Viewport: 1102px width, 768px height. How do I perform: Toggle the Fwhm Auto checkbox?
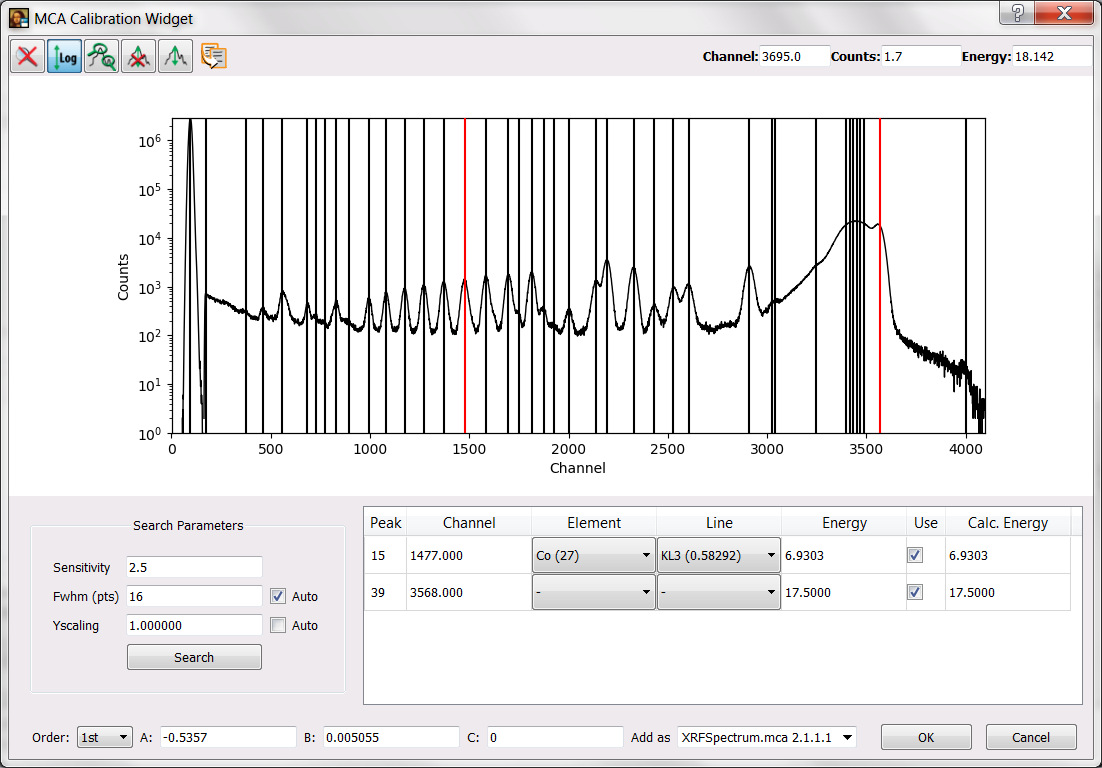coord(277,596)
